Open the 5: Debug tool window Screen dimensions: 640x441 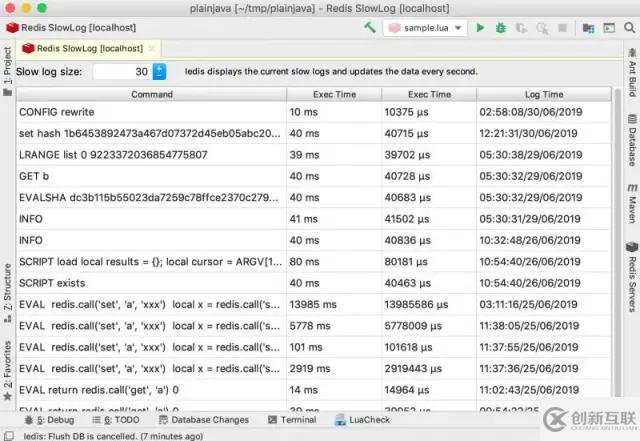click(49, 420)
